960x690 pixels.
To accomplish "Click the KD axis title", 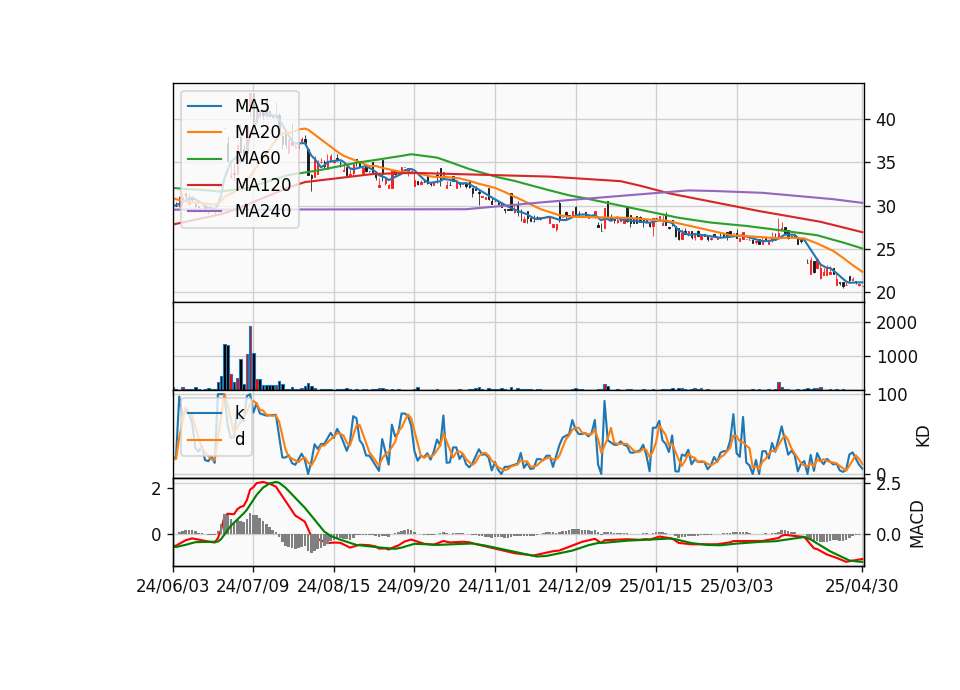I will pyautogui.click(x=923, y=436).
